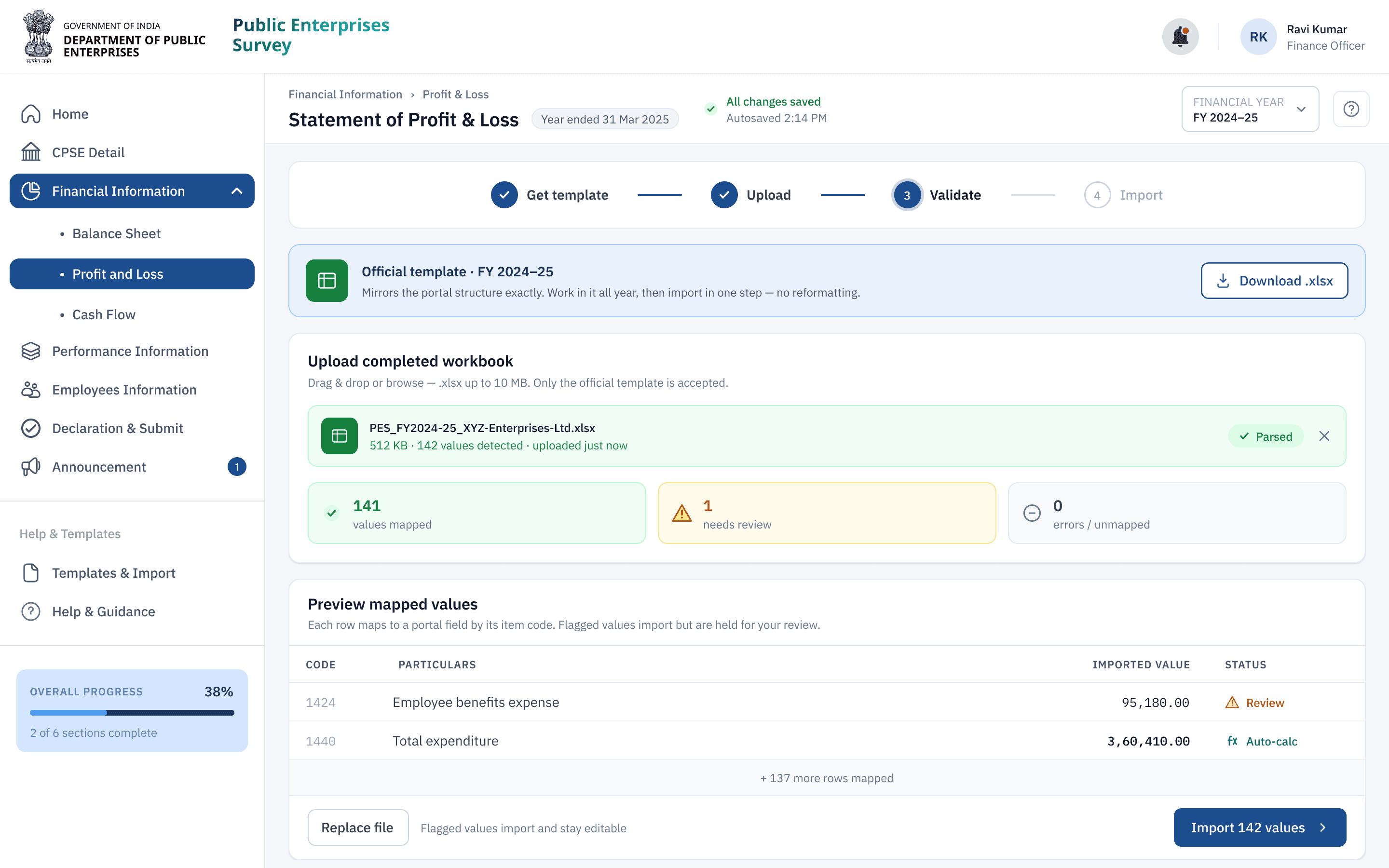
Task: Click the Government of India emblem
Action: coord(39,36)
